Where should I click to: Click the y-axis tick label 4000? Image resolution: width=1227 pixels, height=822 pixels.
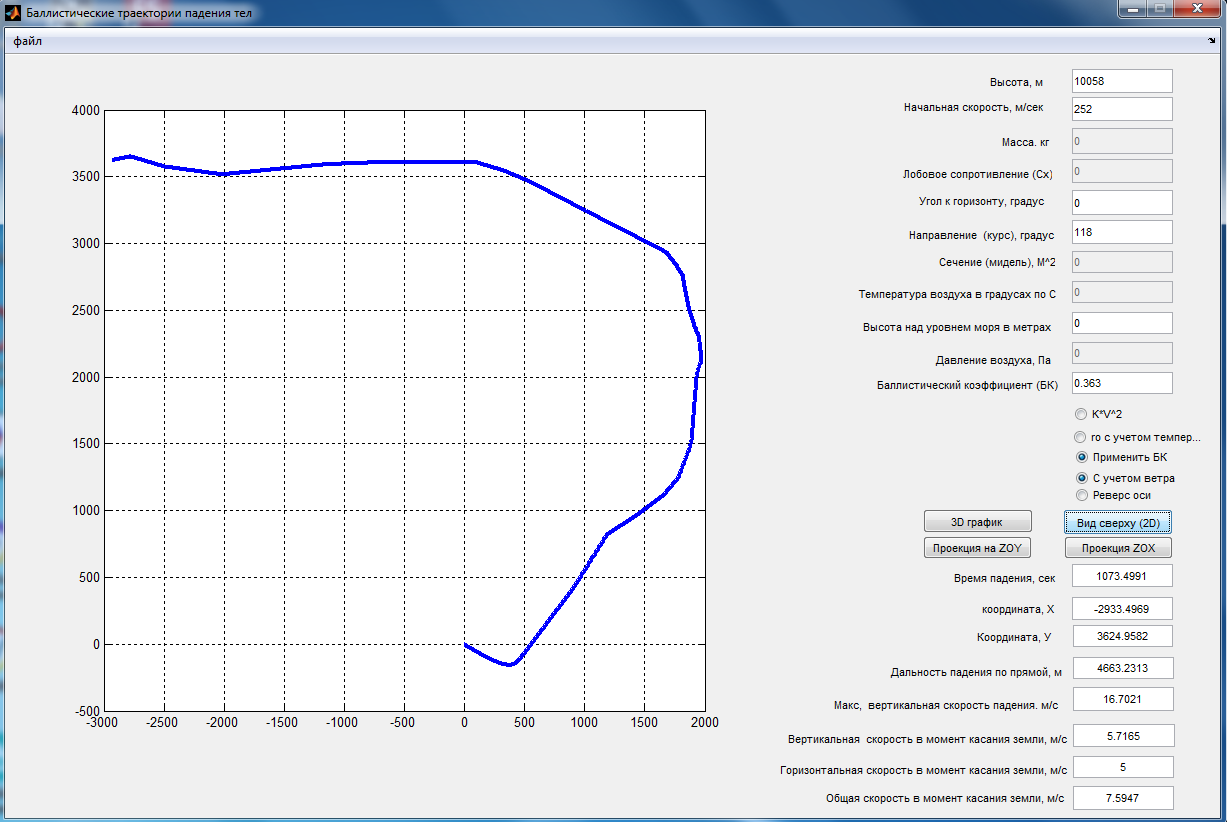[x=86, y=110]
